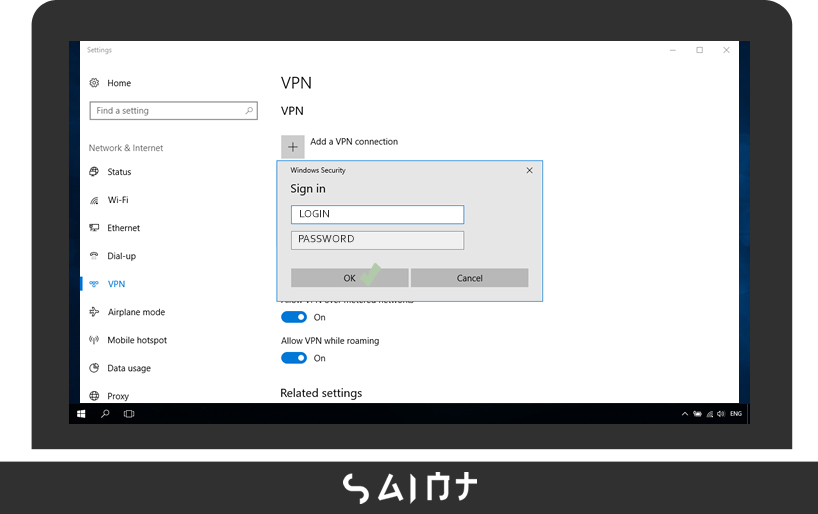The height and width of the screenshot is (514, 818).
Task: Click the plus icon to add VPN connection
Action: [x=293, y=147]
